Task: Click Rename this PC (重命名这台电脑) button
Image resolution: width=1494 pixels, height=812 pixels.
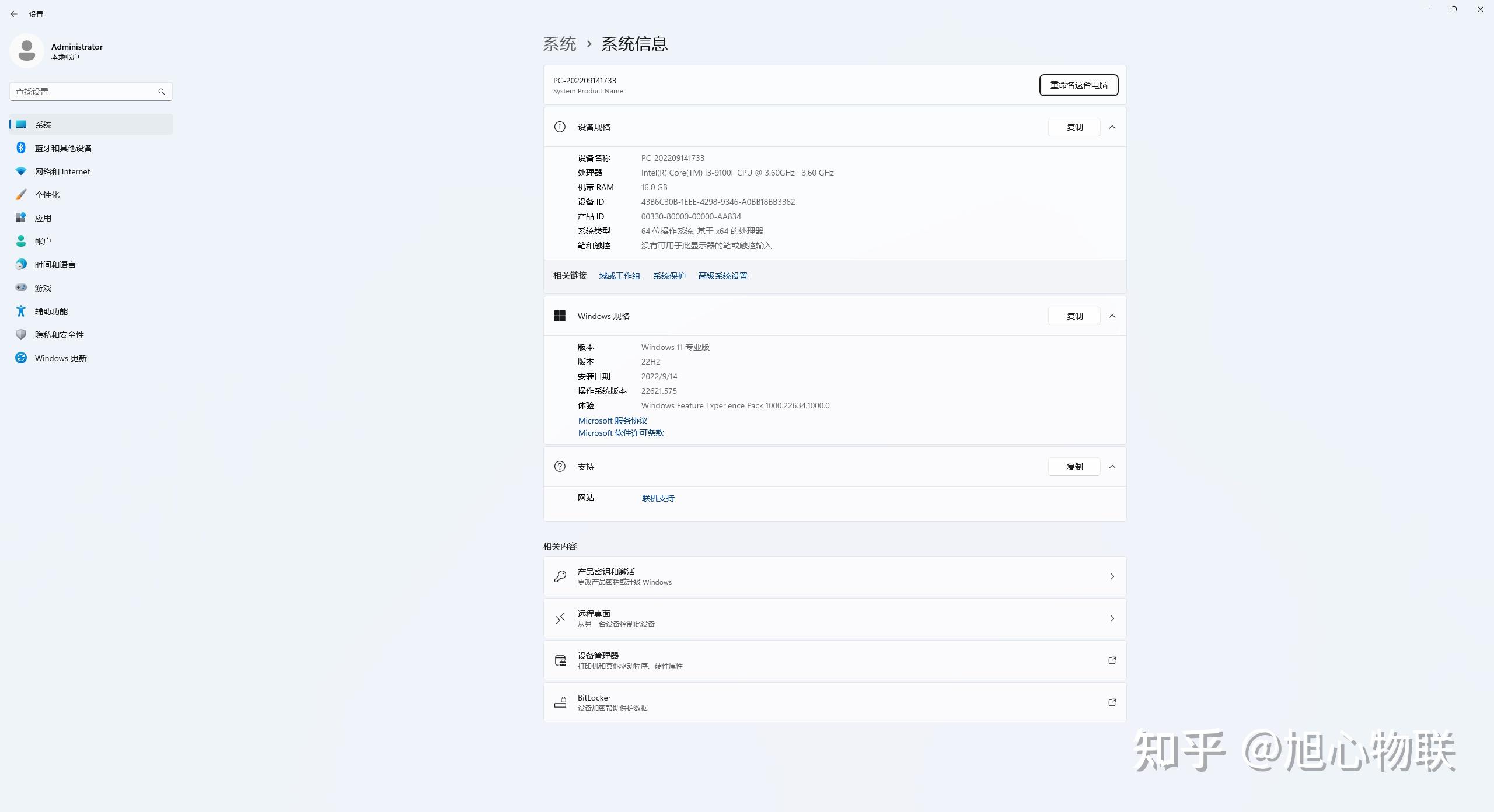Action: pos(1078,85)
